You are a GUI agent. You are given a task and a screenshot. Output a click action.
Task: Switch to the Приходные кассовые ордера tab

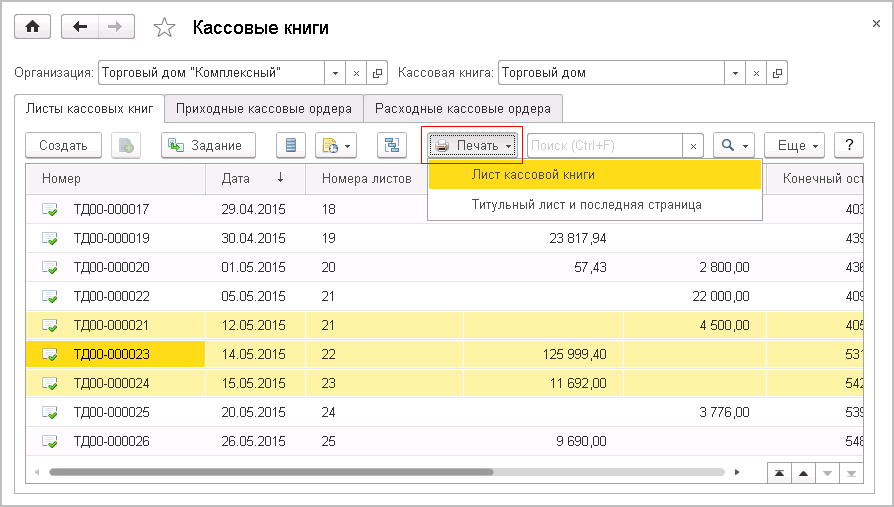263,108
